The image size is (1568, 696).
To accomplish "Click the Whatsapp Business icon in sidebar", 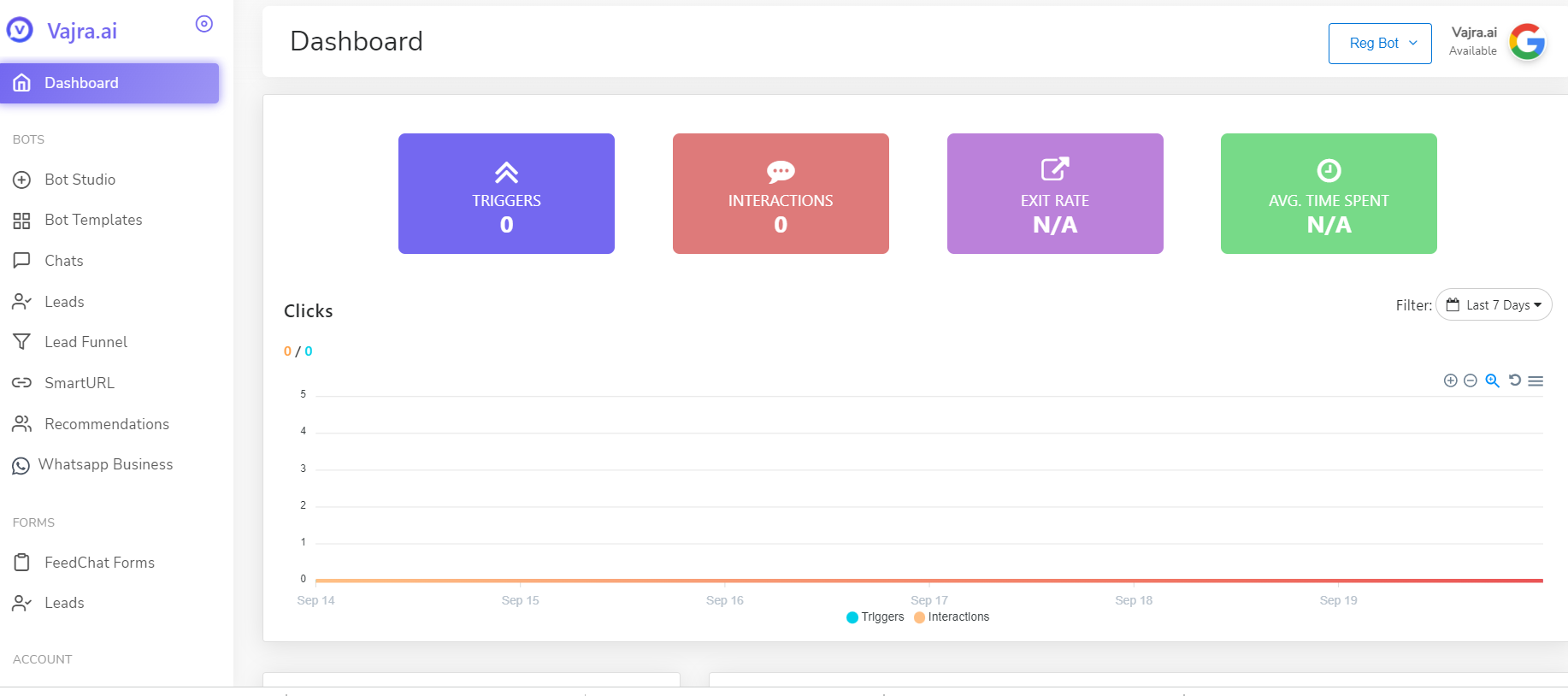I will (21, 466).
